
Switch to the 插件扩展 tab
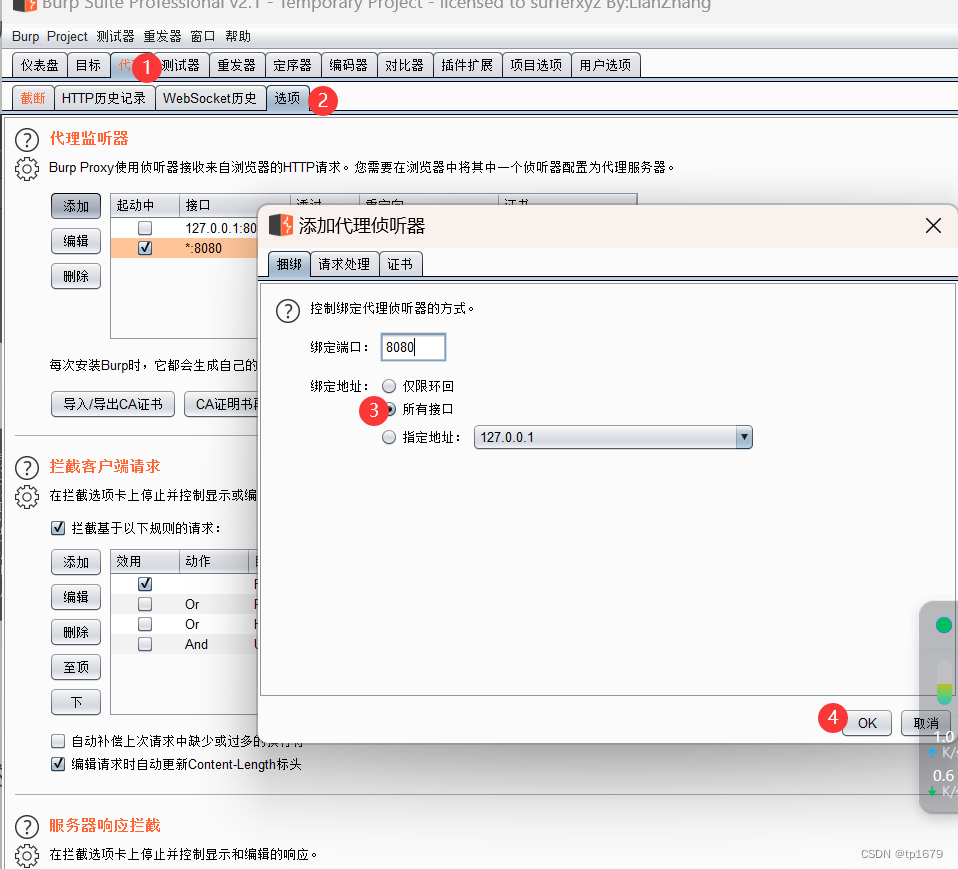pos(467,65)
